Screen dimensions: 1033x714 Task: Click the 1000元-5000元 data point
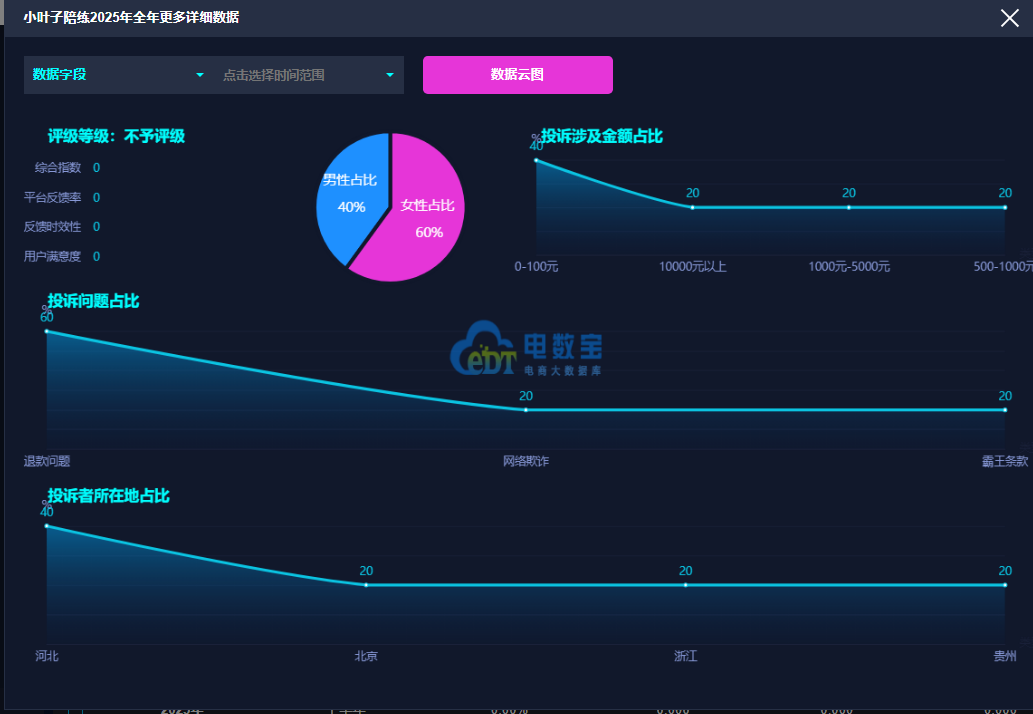[x=849, y=207]
